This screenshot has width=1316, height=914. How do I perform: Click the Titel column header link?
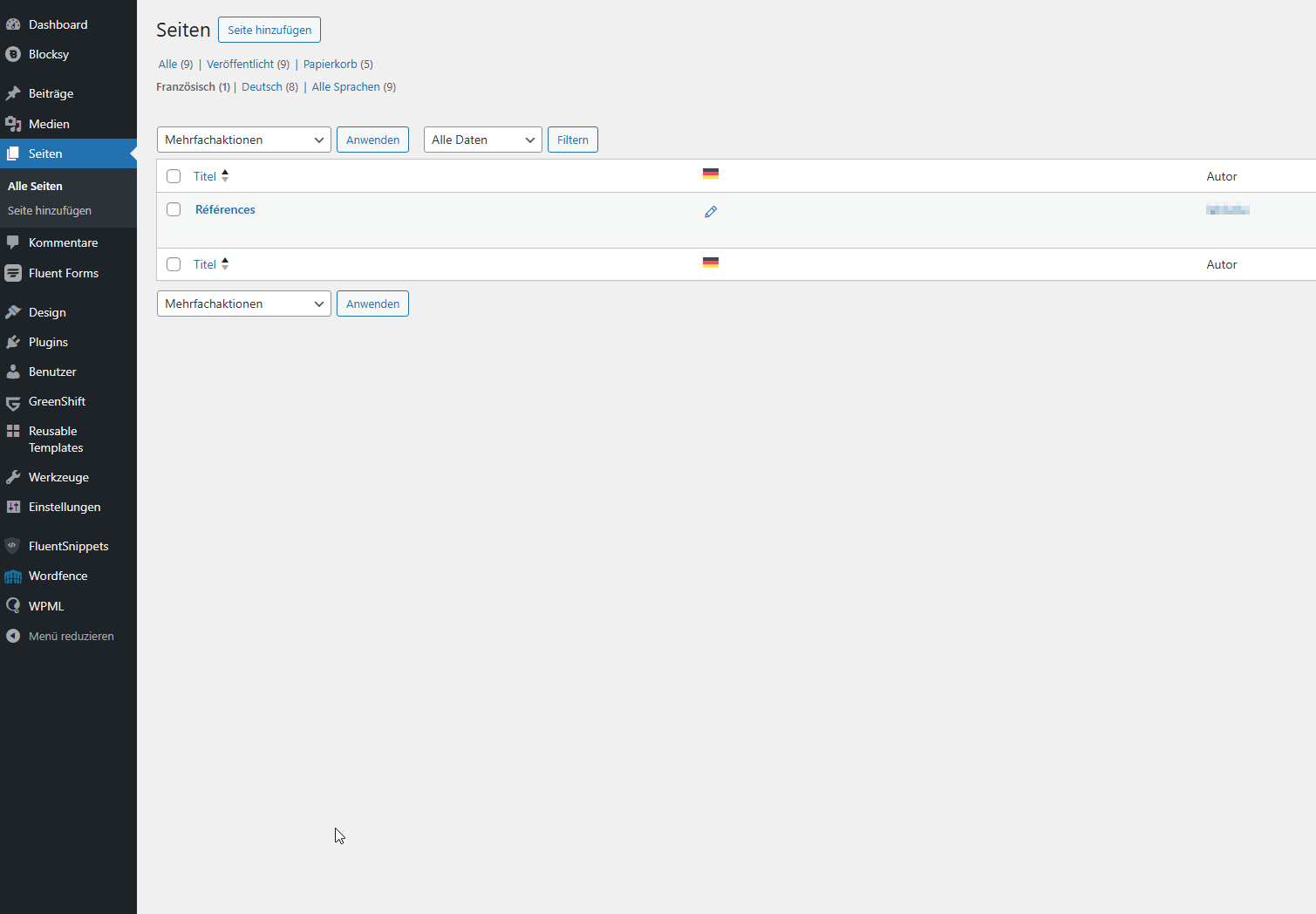[205, 176]
